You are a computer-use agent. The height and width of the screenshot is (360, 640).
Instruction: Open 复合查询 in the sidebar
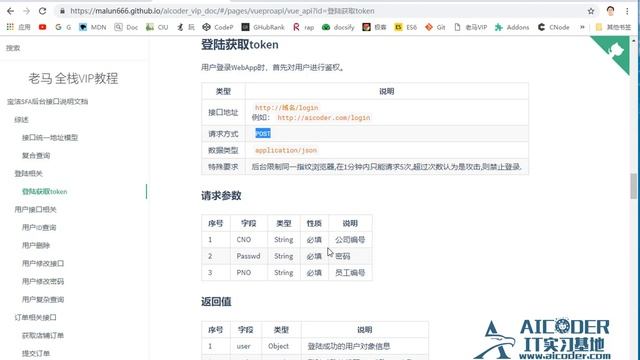[36, 156]
